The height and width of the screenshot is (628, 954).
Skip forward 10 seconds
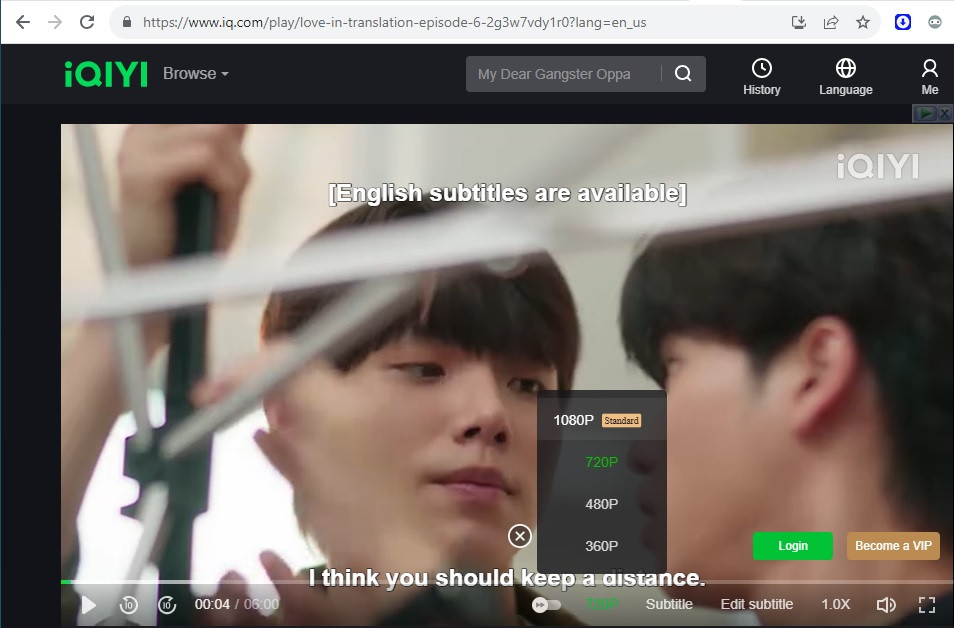(167, 604)
